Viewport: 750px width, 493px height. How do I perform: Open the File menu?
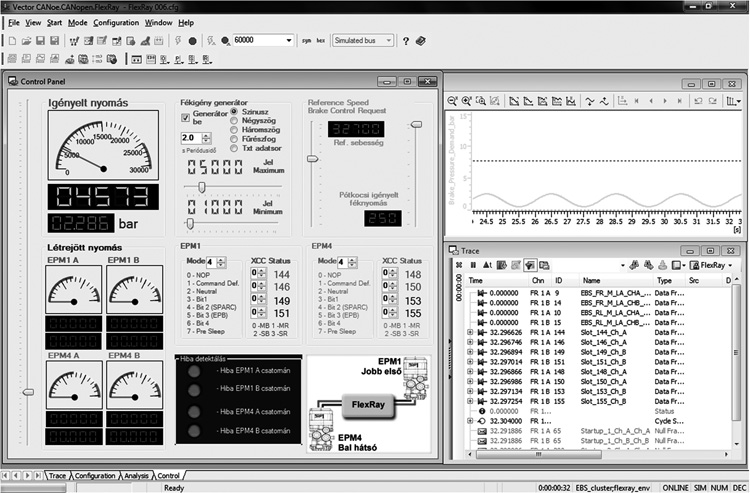[14, 22]
